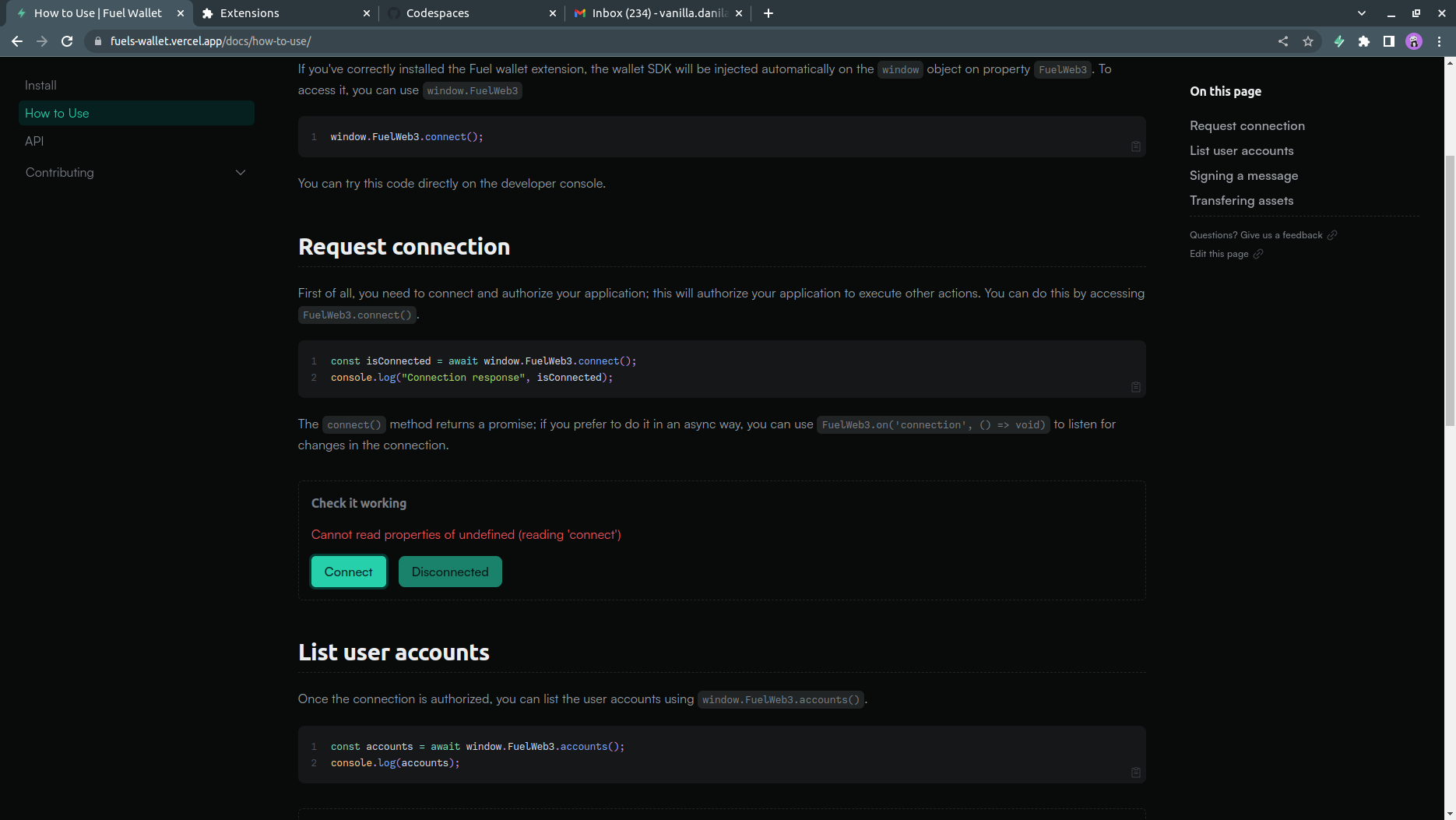Open a new tab with the plus icon

(768, 12)
